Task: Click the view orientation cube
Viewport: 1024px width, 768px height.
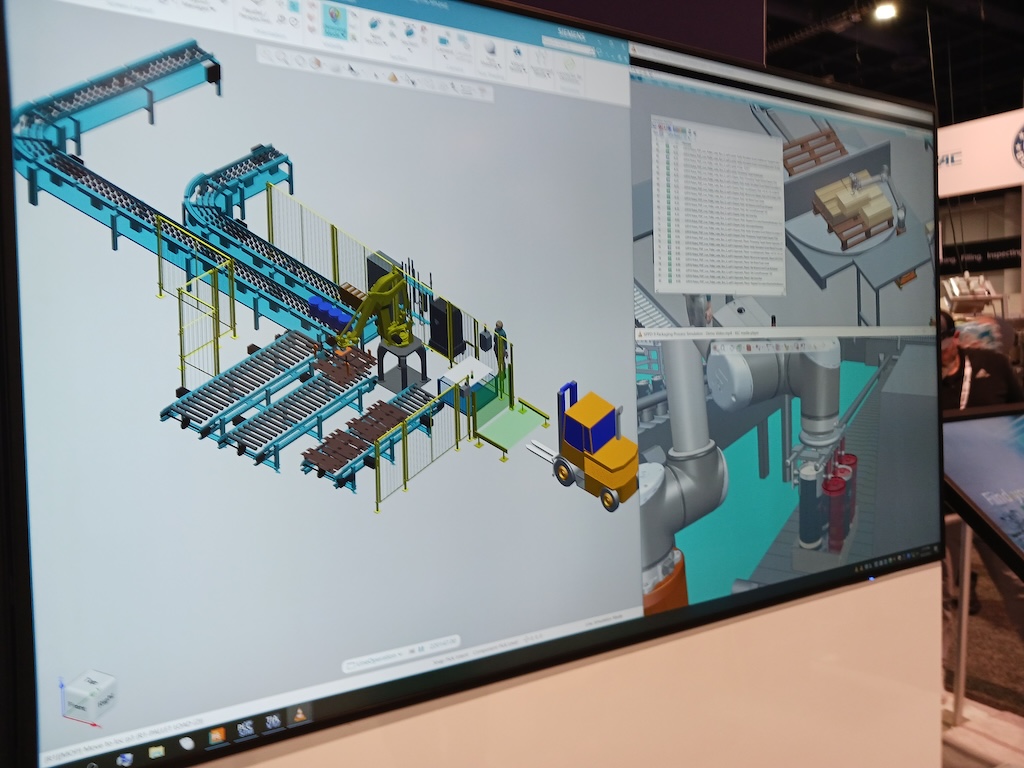Action: pyautogui.click(x=89, y=696)
